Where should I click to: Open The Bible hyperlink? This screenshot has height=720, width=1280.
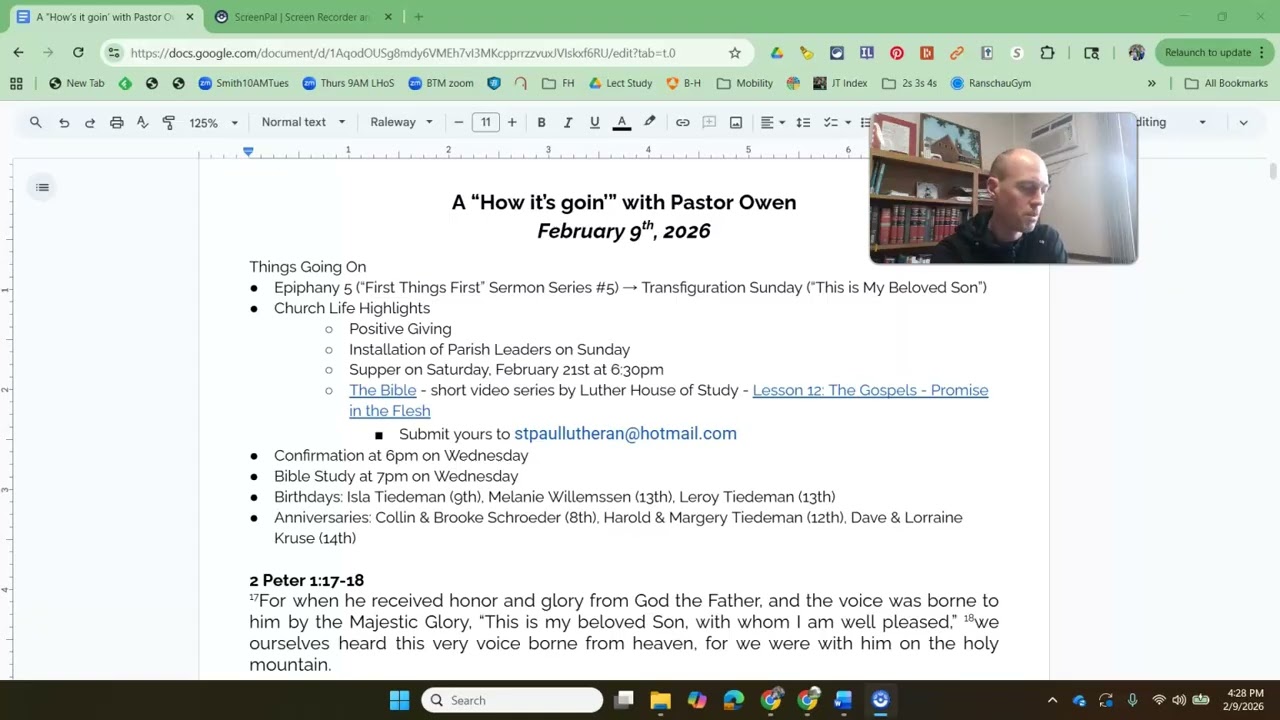coord(383,390)
